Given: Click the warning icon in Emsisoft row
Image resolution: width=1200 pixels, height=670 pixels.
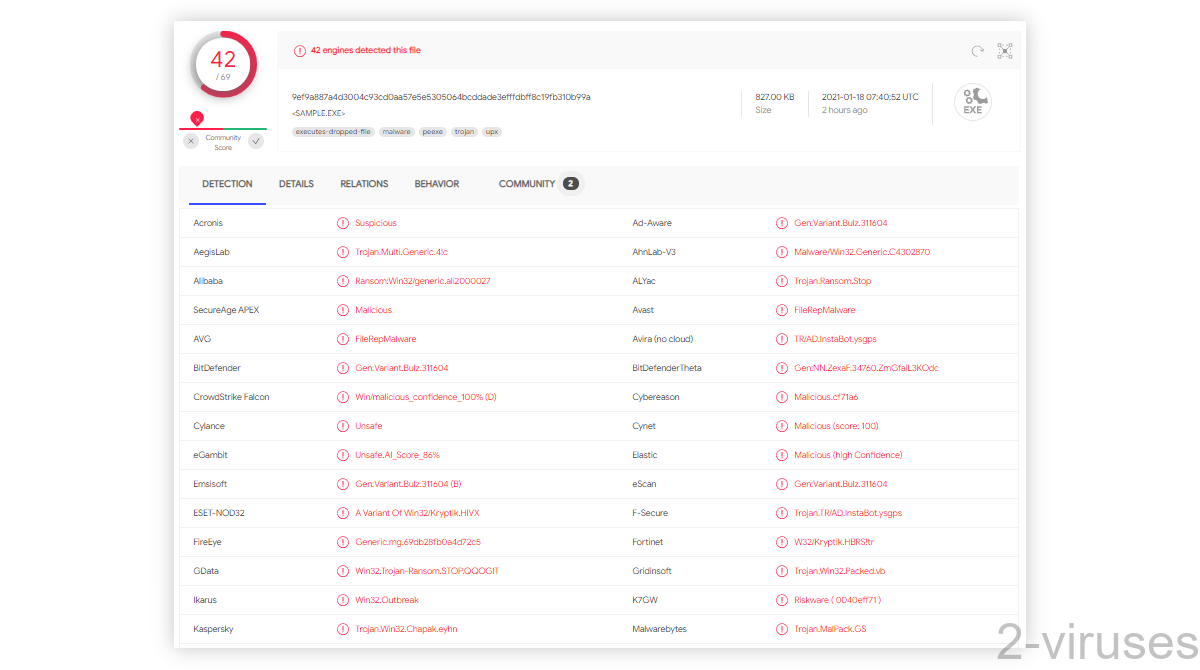Looking at the screenshot, I should tap(343, 484).
